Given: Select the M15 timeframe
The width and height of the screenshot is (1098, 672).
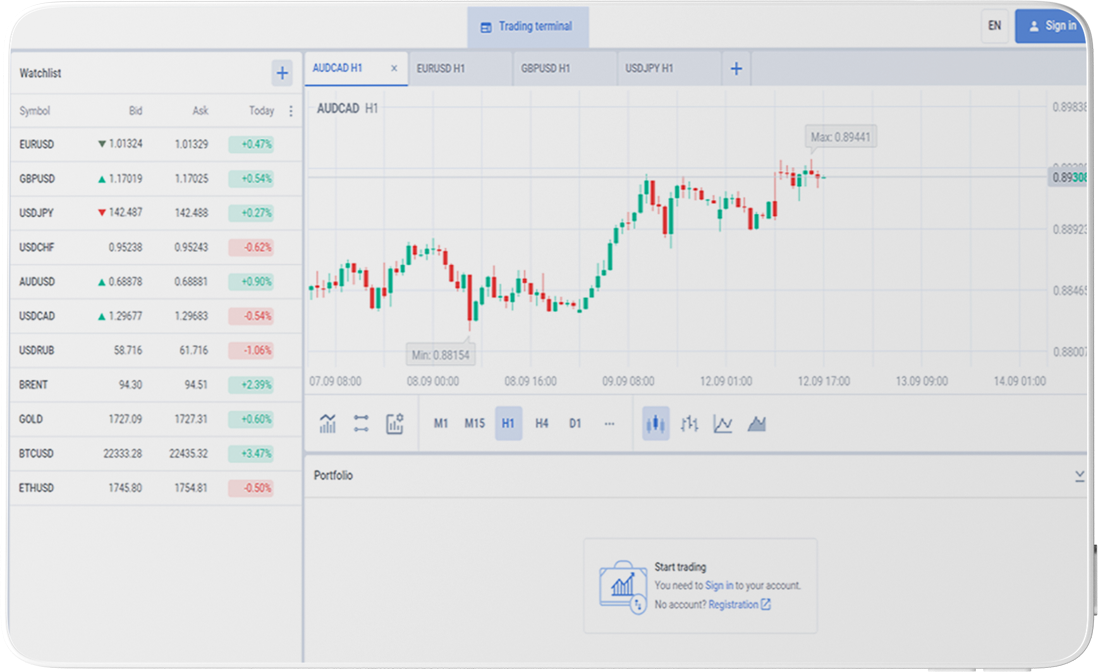Looking at the screenshot, I should click(x=474, y=423).
